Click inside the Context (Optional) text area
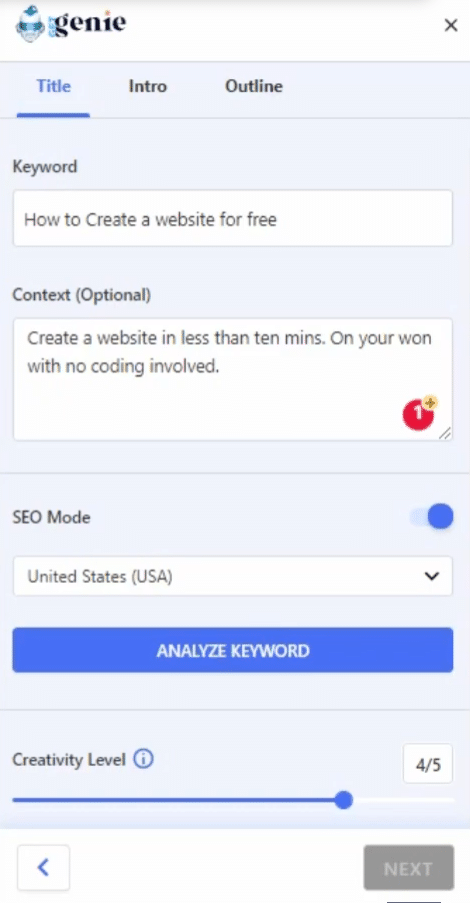 tap(233, 380)
